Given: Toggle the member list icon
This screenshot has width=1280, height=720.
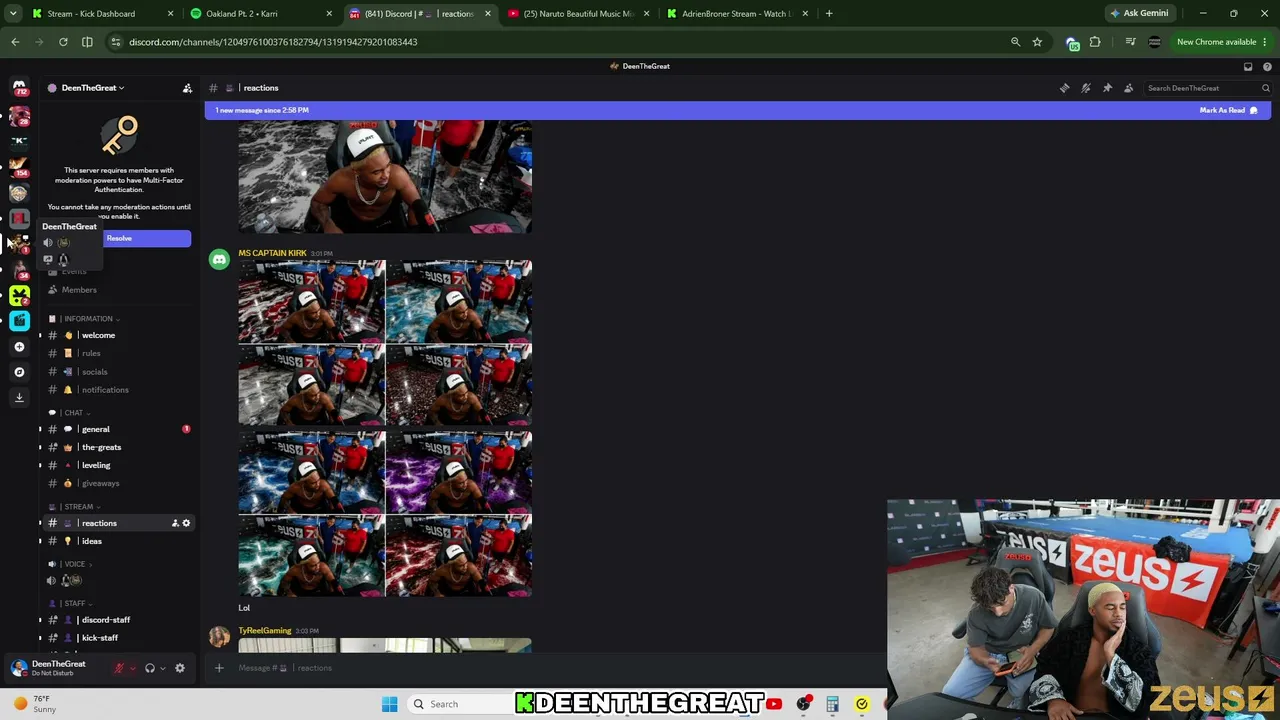Looking at the screenshot, I should pyautogui.click(x=1129, y=88).
